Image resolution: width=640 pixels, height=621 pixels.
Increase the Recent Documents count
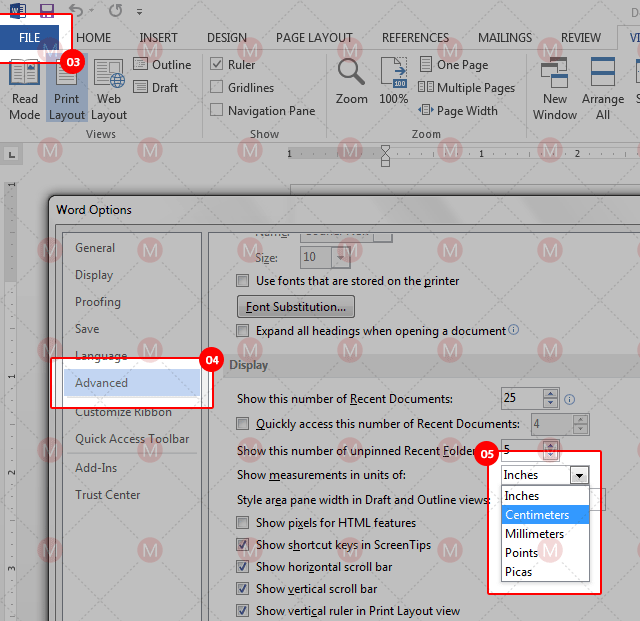coord(551,394)
